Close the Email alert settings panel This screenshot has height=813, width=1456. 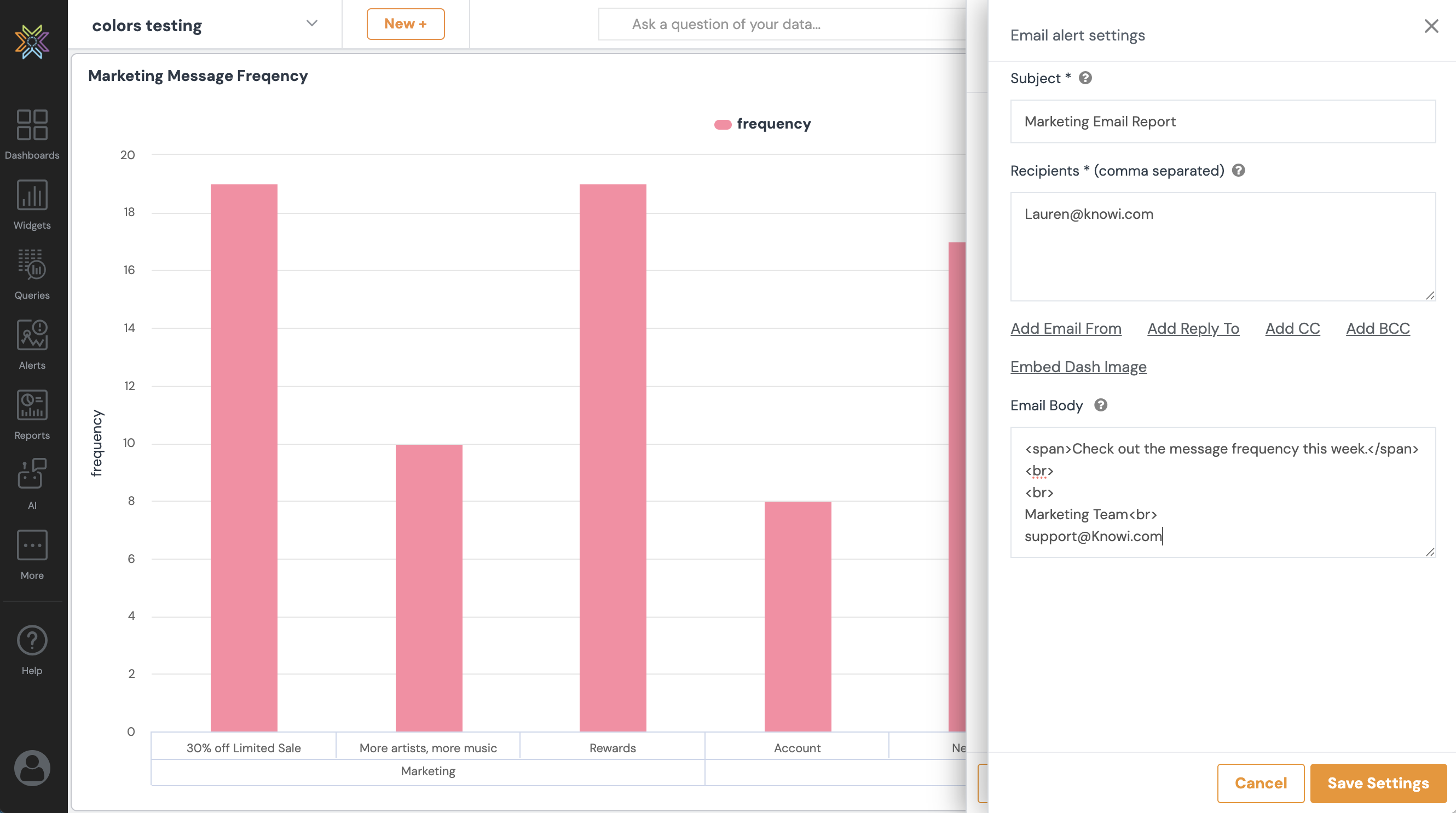1431,26
